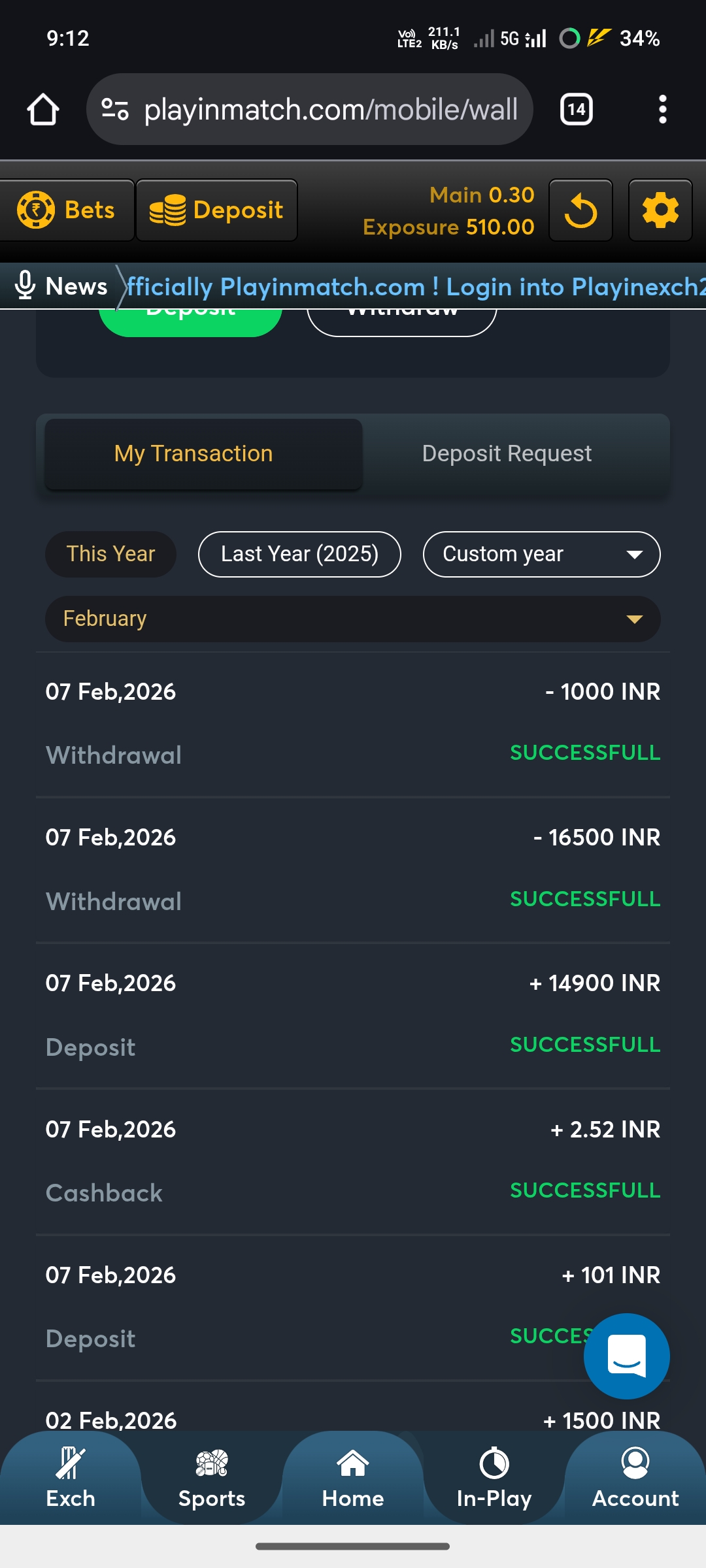Switch to the Deposit Request tab

click(507, 454)
